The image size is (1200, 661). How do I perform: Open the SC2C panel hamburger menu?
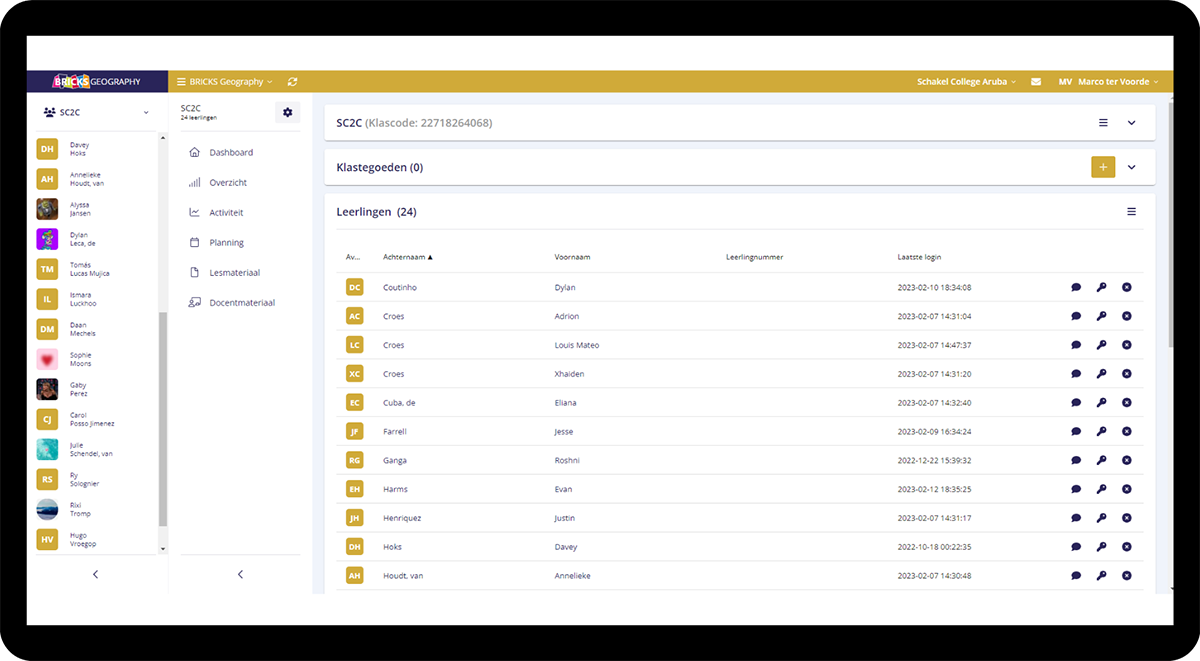pyautogui.click(x=1103, y=123)
